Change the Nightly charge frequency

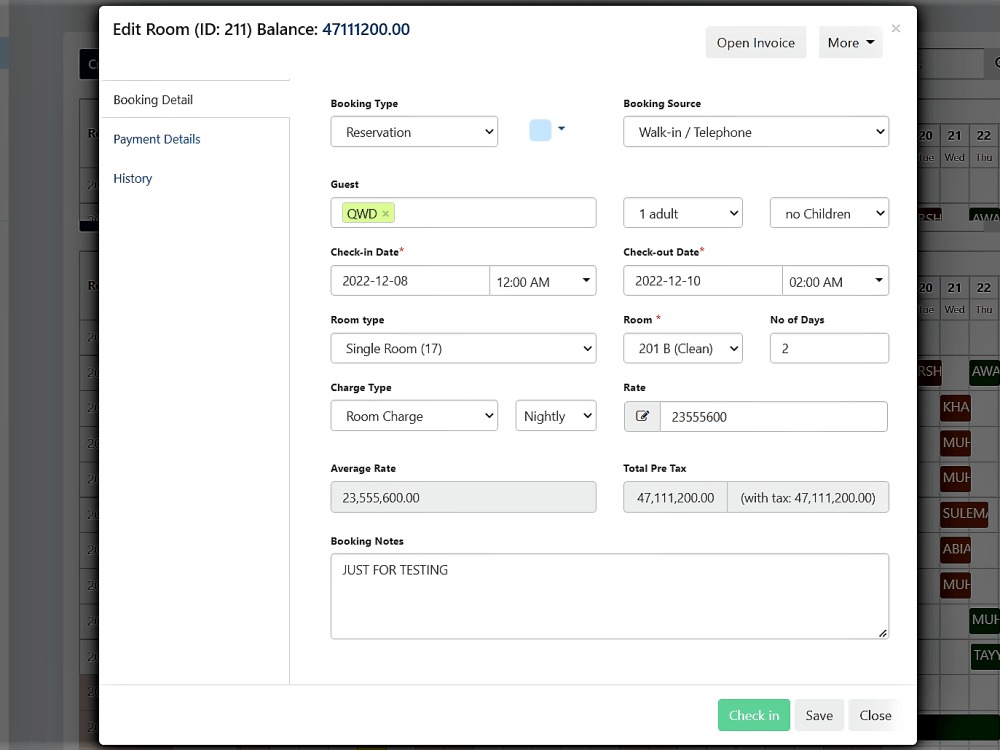tap(555, 415)
